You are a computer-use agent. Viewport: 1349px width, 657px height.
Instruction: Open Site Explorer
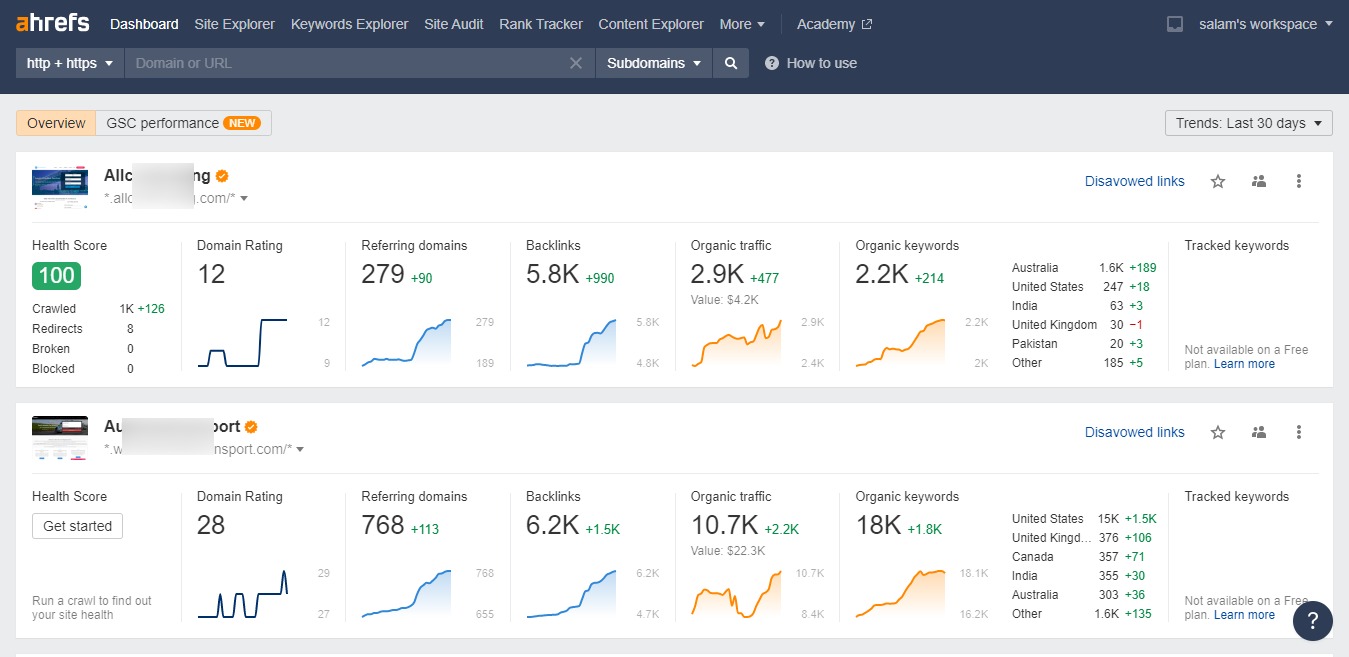235,24
